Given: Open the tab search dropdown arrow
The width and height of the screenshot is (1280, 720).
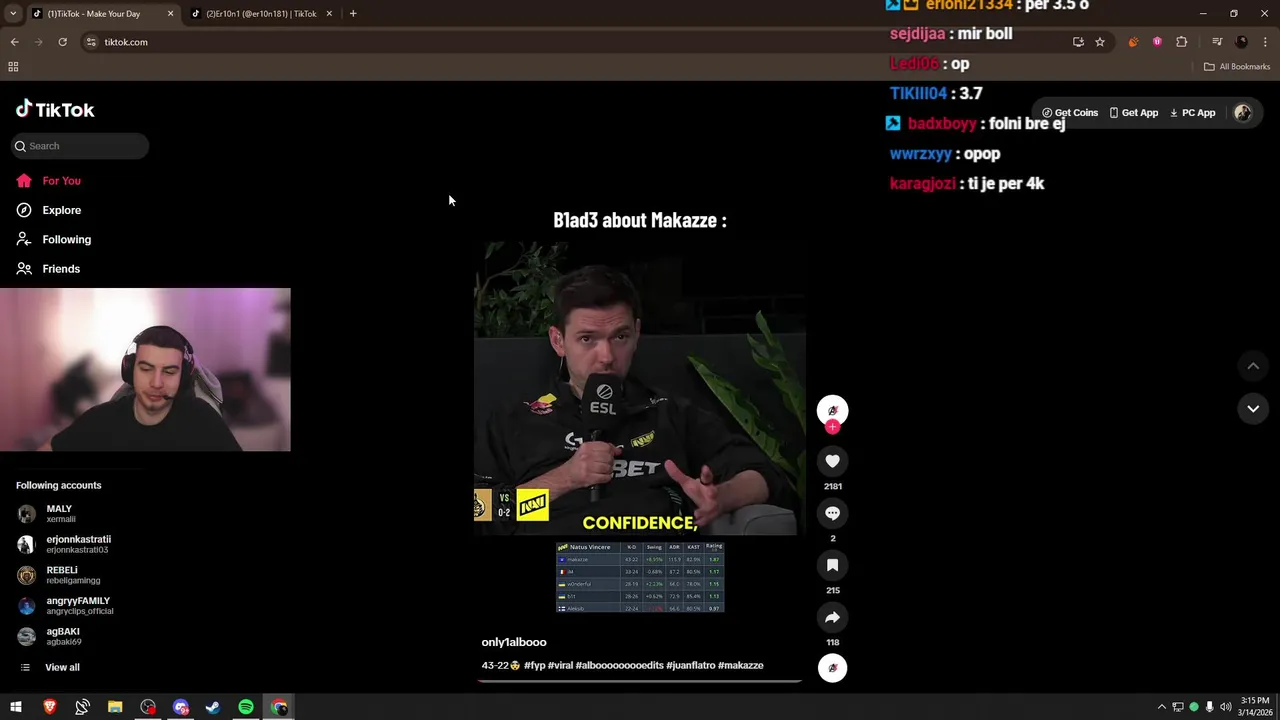Looking at the screenshot, I should [12, 14].
